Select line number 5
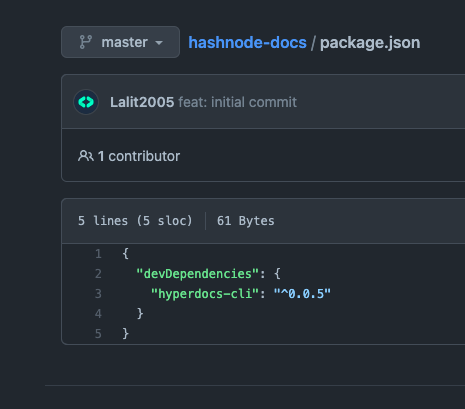The width and height of the screenshot is (465, 409). coord(98,334)
